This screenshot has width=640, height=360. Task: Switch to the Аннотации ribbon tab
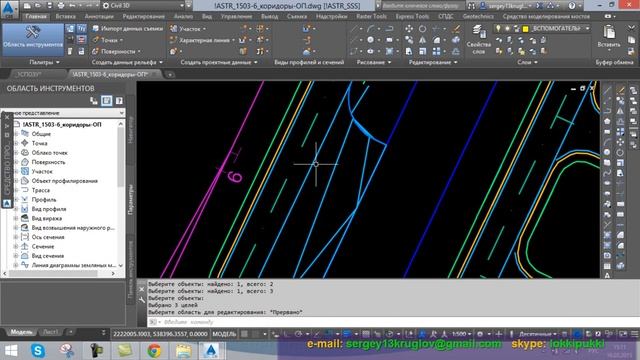point(99,16)
